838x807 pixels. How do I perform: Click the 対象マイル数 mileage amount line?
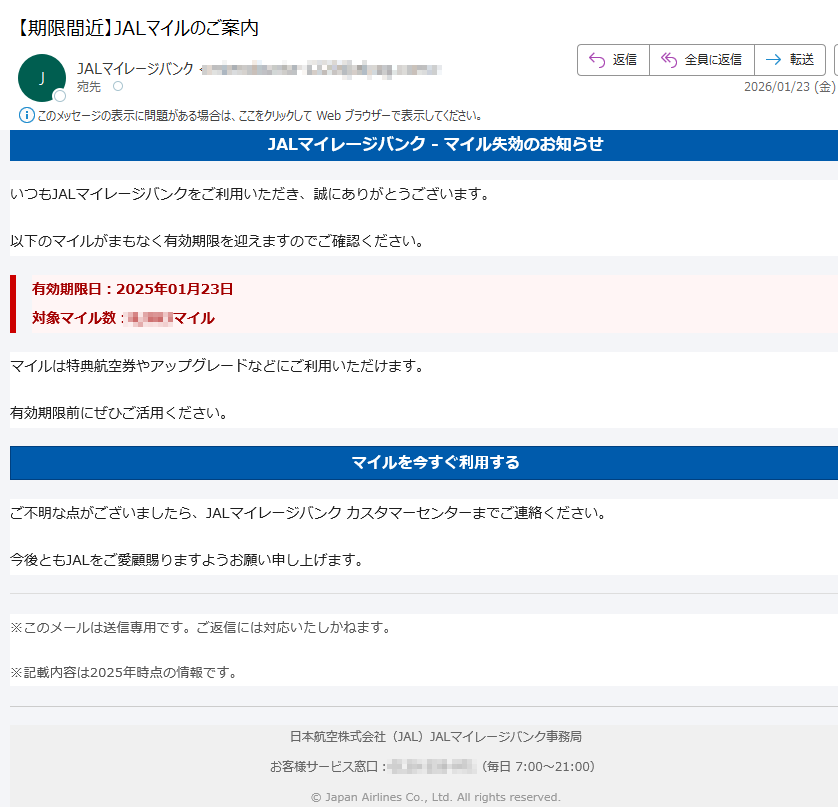click(123, 318)
